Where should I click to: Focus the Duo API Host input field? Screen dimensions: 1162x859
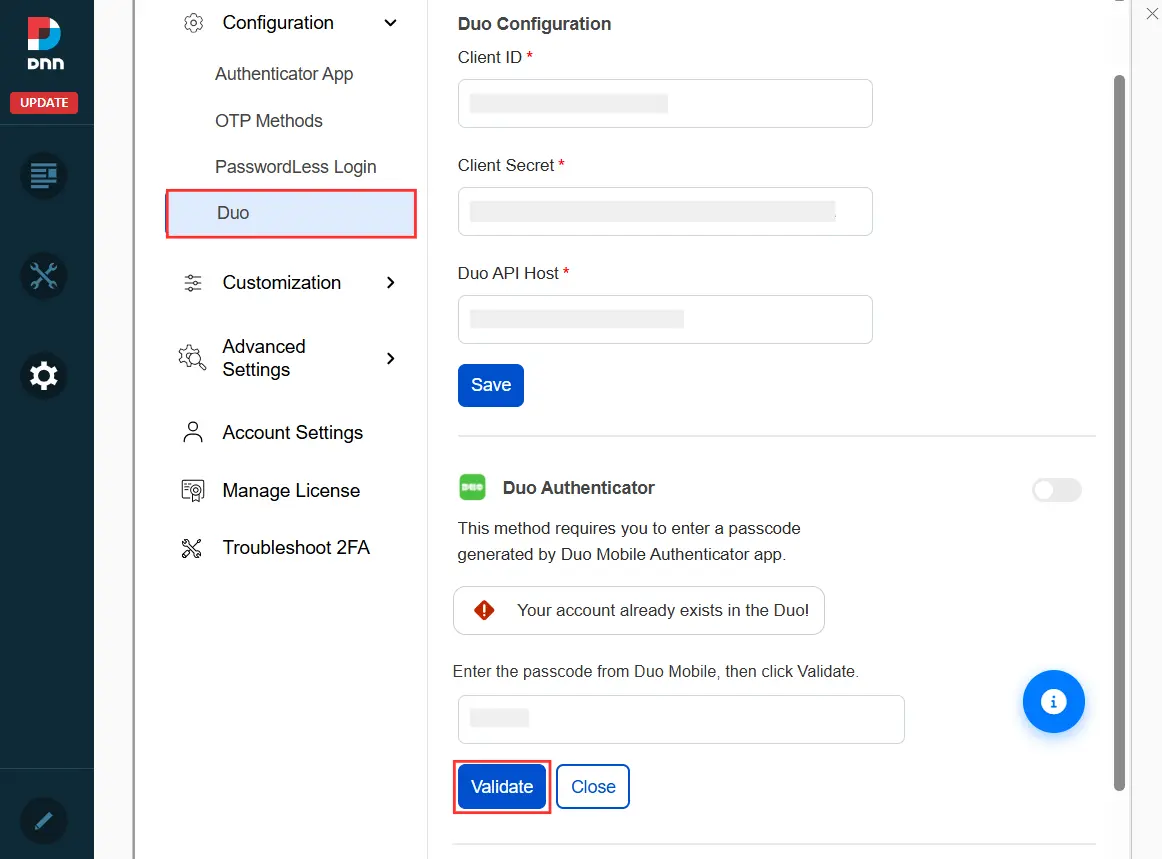click(665, 319)
